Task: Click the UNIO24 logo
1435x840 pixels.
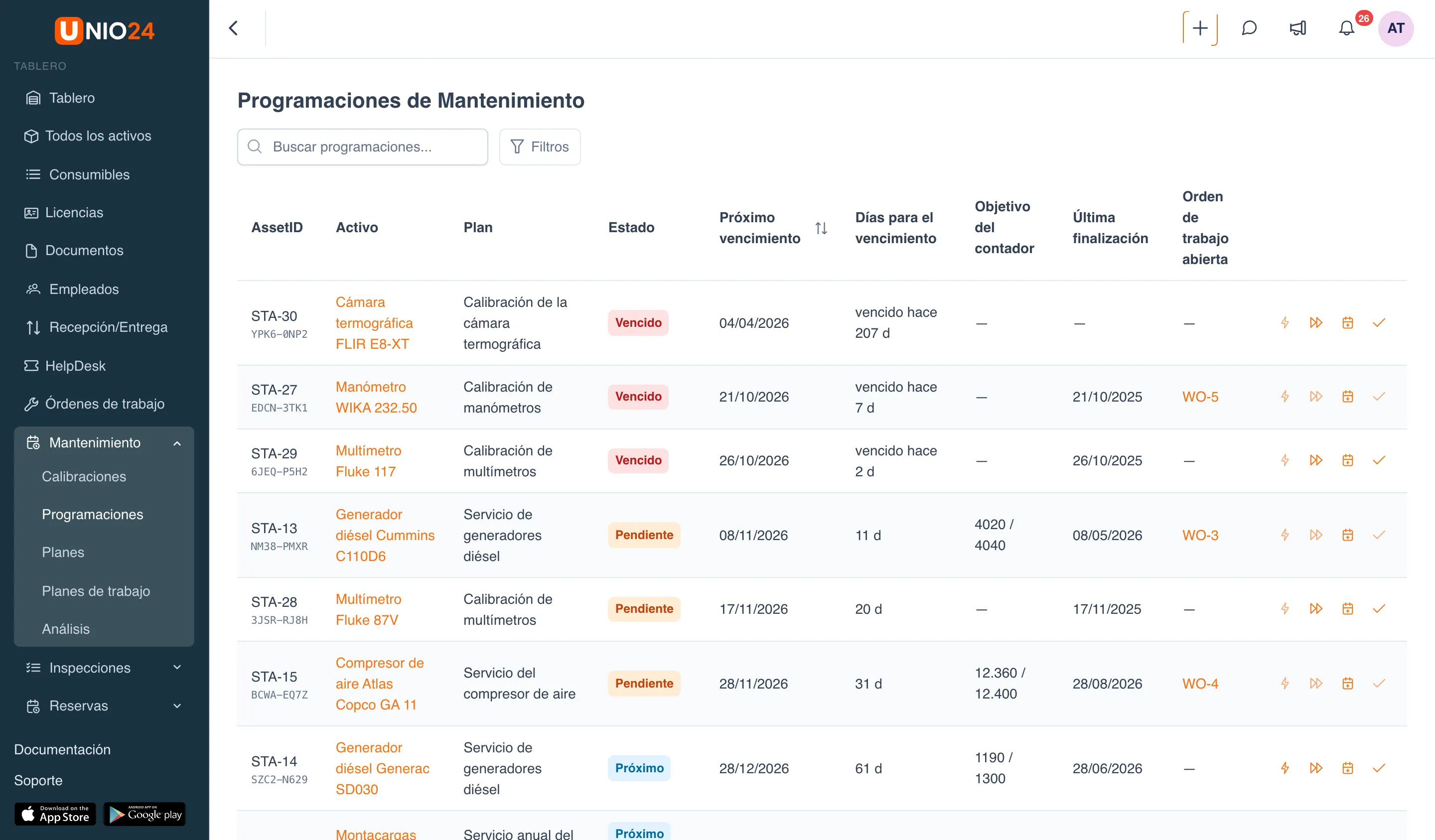Action: pos(104,30)
